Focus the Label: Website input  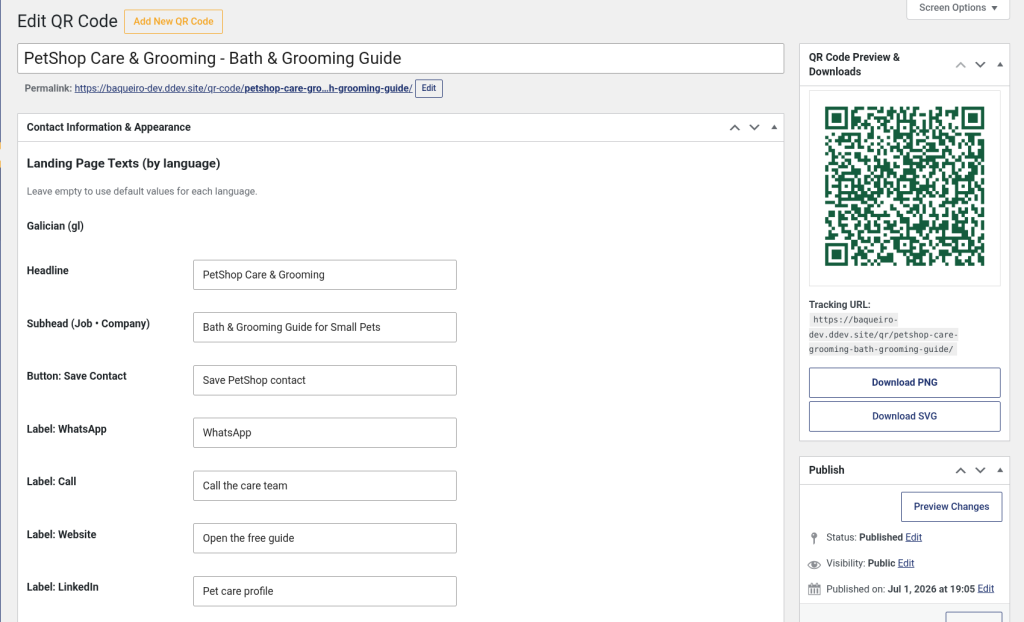pos(325,538)
